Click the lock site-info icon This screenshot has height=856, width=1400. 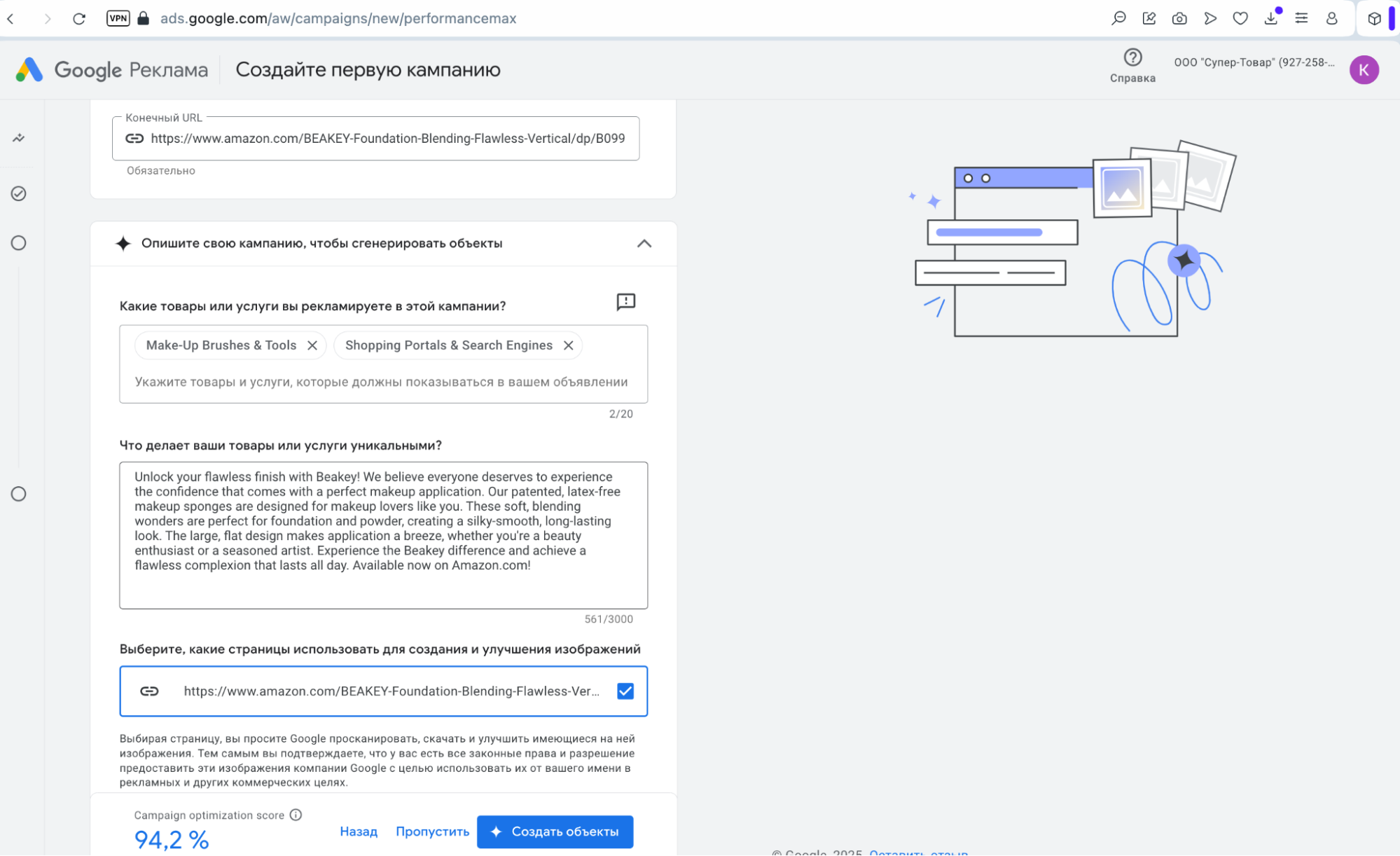pyautogui.click(x=144, y=18)
